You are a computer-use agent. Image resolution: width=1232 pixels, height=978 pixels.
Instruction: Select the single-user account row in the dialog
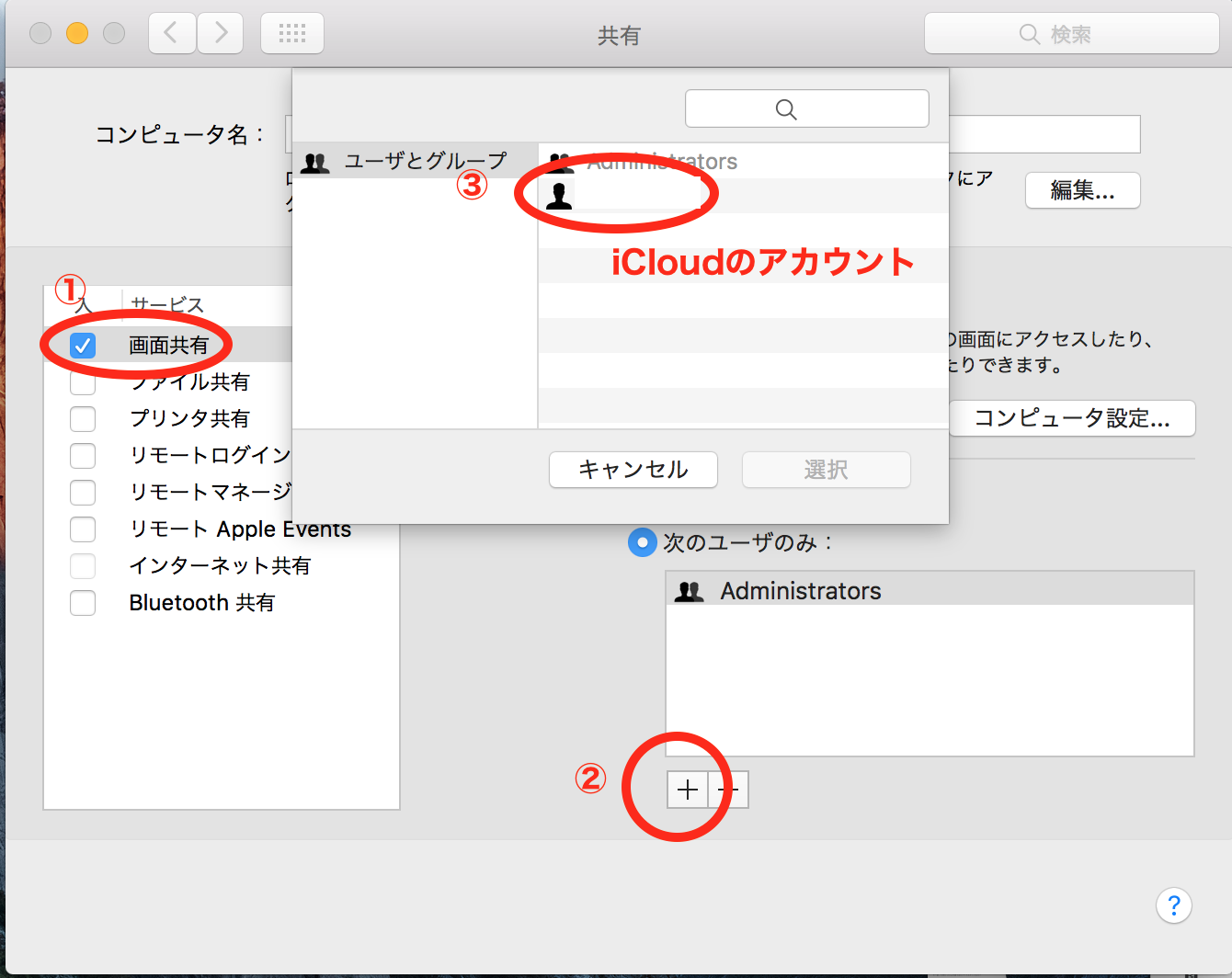tap(743, 196)
